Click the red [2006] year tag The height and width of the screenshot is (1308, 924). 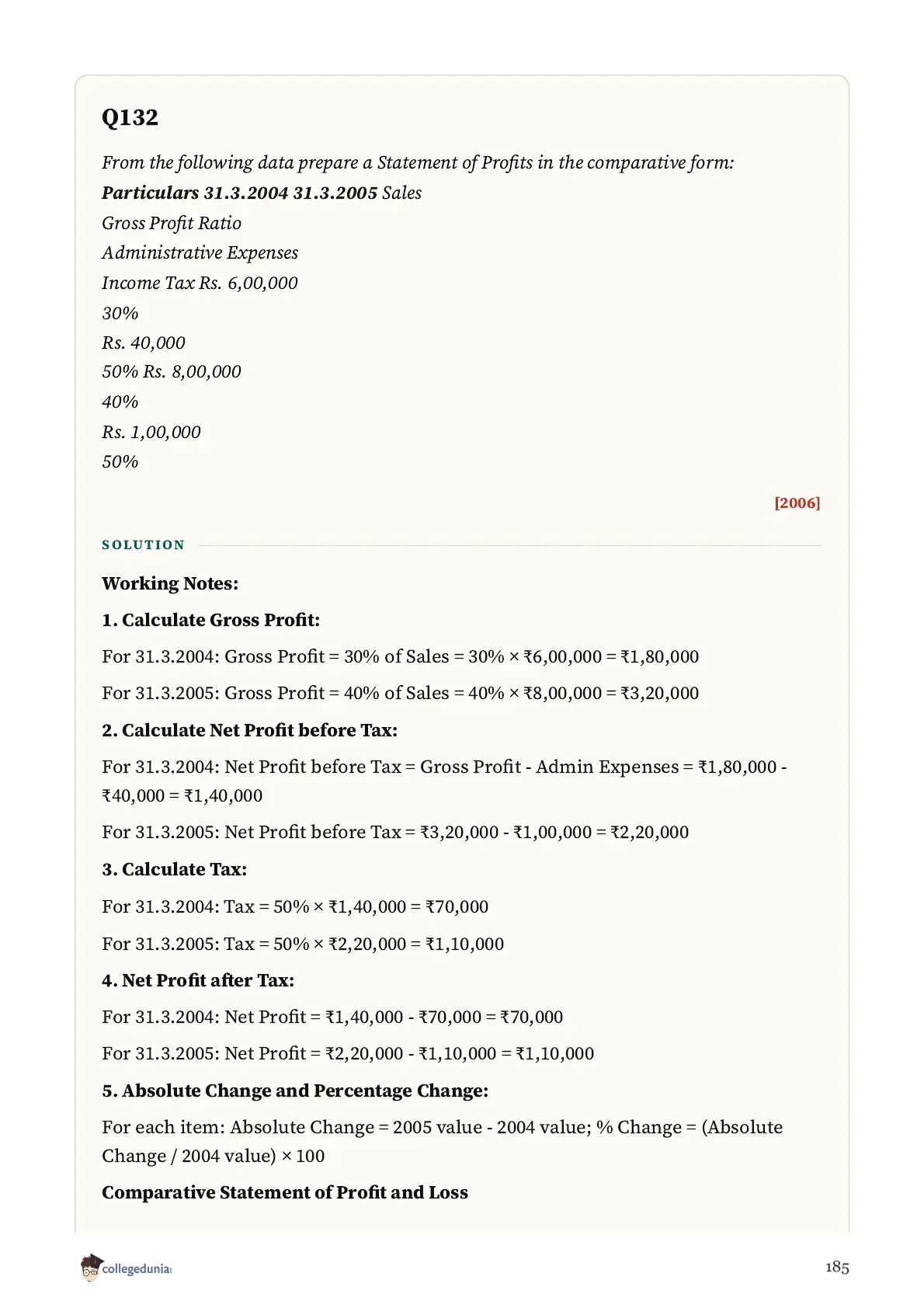click(x=797, y=503)
